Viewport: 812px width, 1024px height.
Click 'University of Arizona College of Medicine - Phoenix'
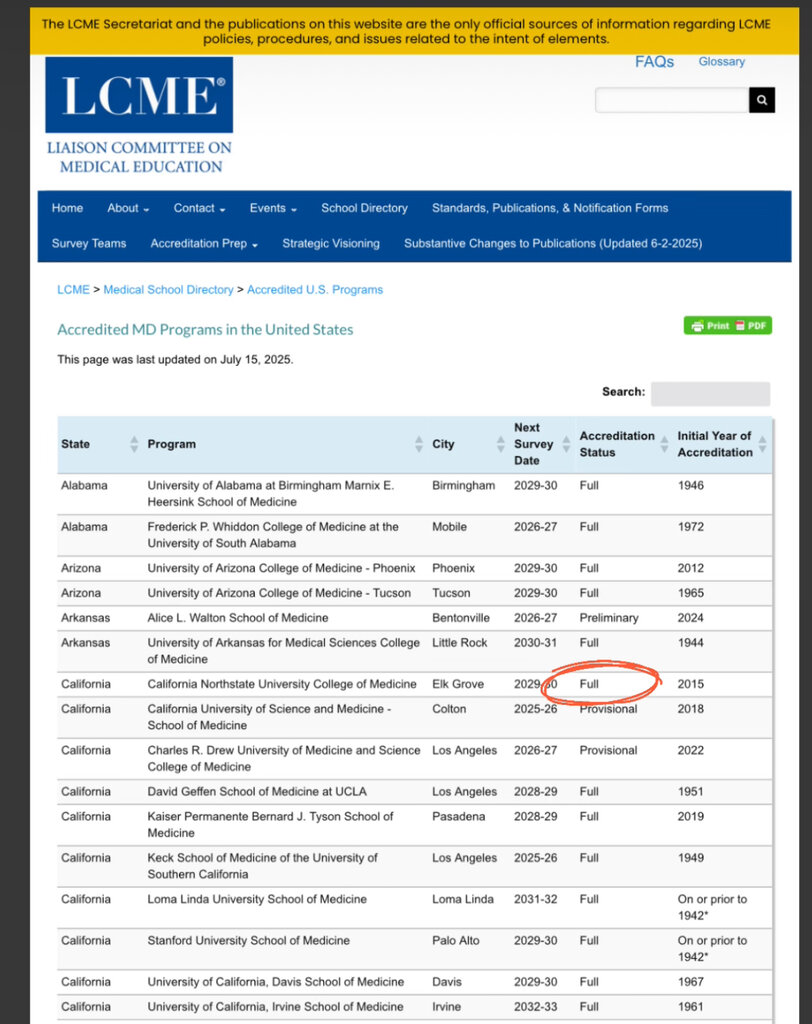282,568
